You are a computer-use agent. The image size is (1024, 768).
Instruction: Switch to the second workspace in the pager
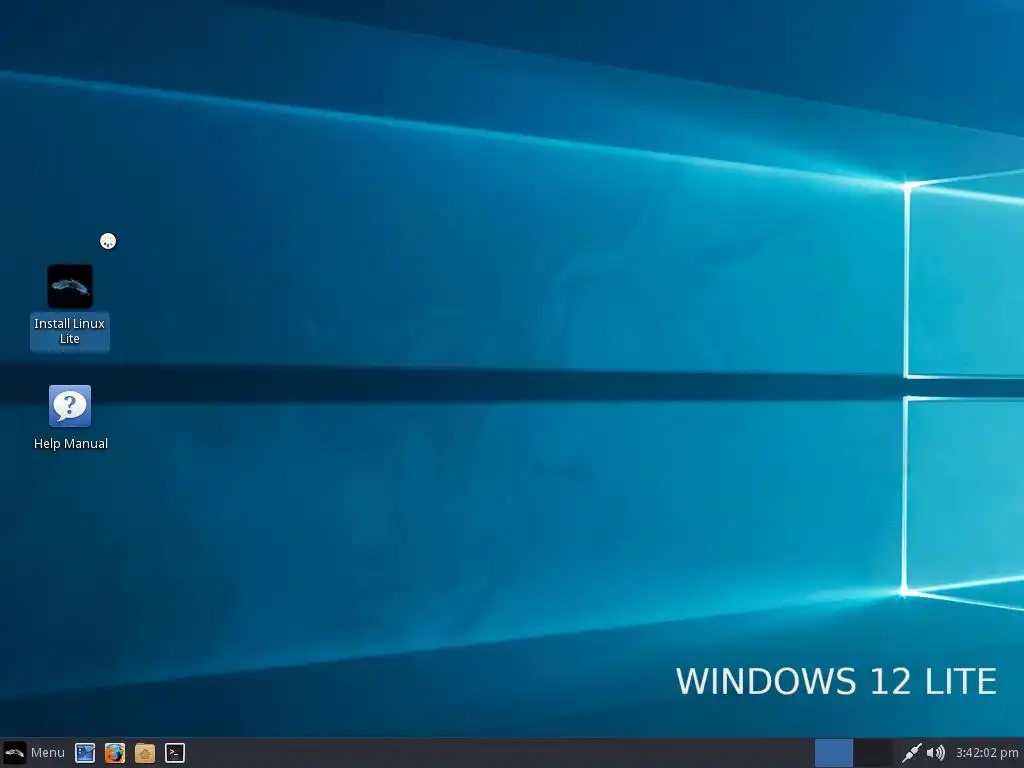click(x=873, y=753)
